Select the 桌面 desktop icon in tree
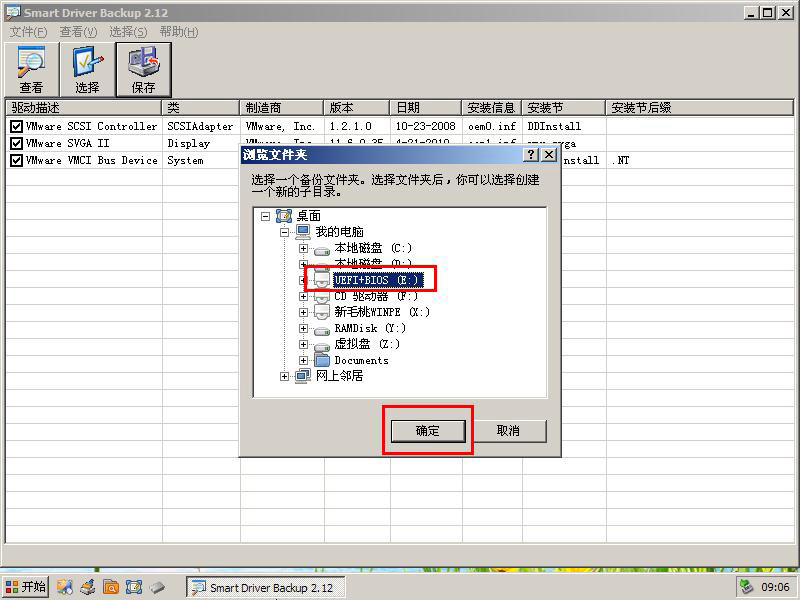 pos(284,216)
